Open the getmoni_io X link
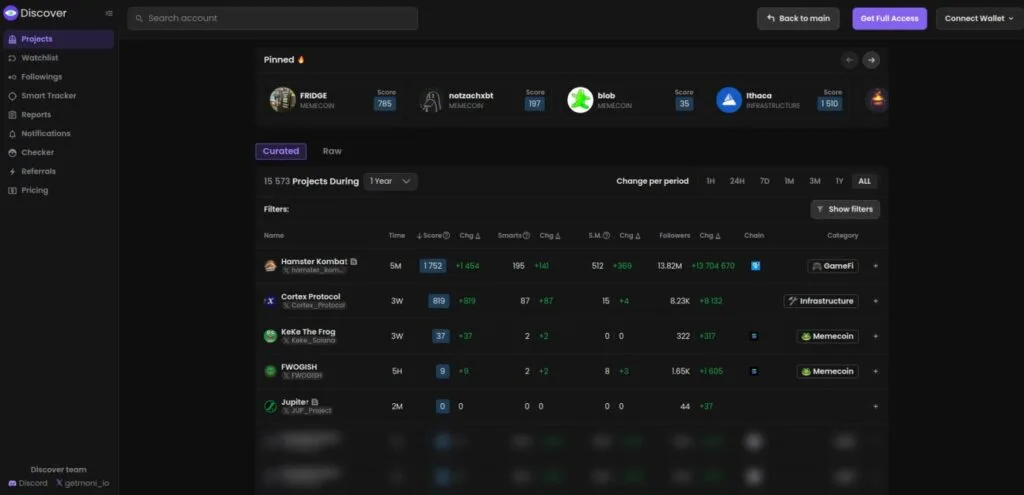This screenshot has width=1024, height=495. [x=82, y=483]
